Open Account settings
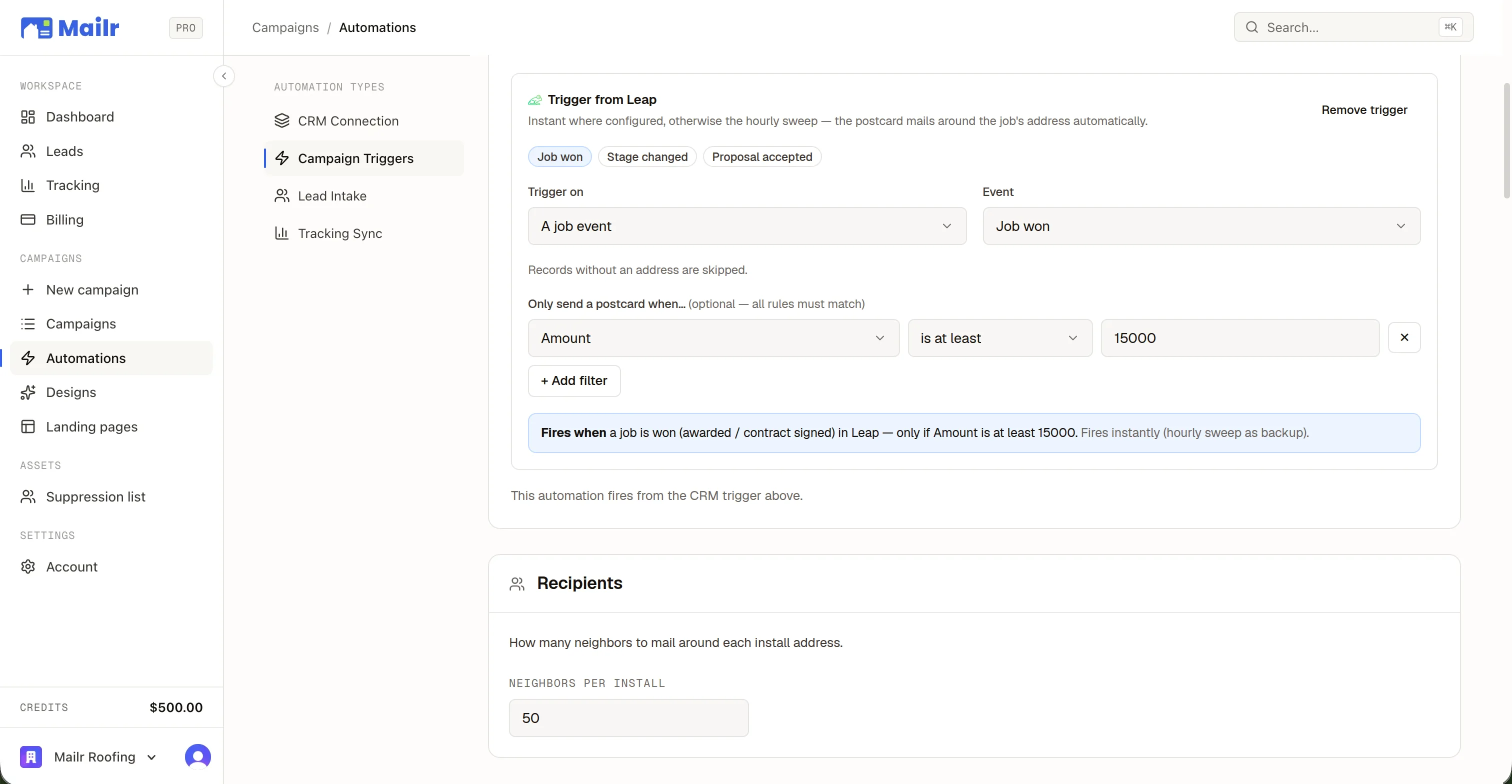Screen dimensions: 1512x784 [111, 566]
